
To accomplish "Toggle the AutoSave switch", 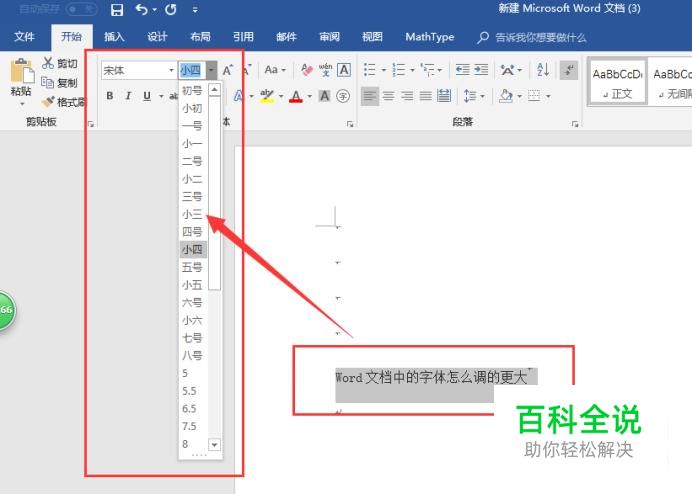I will point(82,9).
